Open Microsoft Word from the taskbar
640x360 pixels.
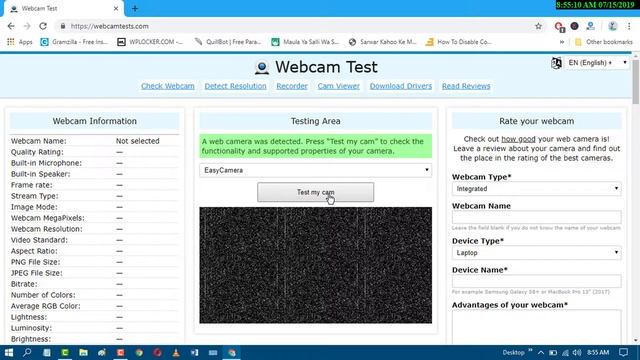(194, 353)
